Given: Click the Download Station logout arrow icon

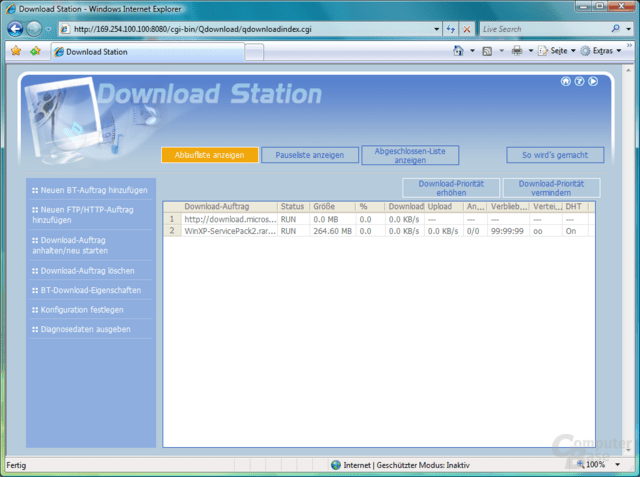Looking at the screenshot, I should coord(593,81).
